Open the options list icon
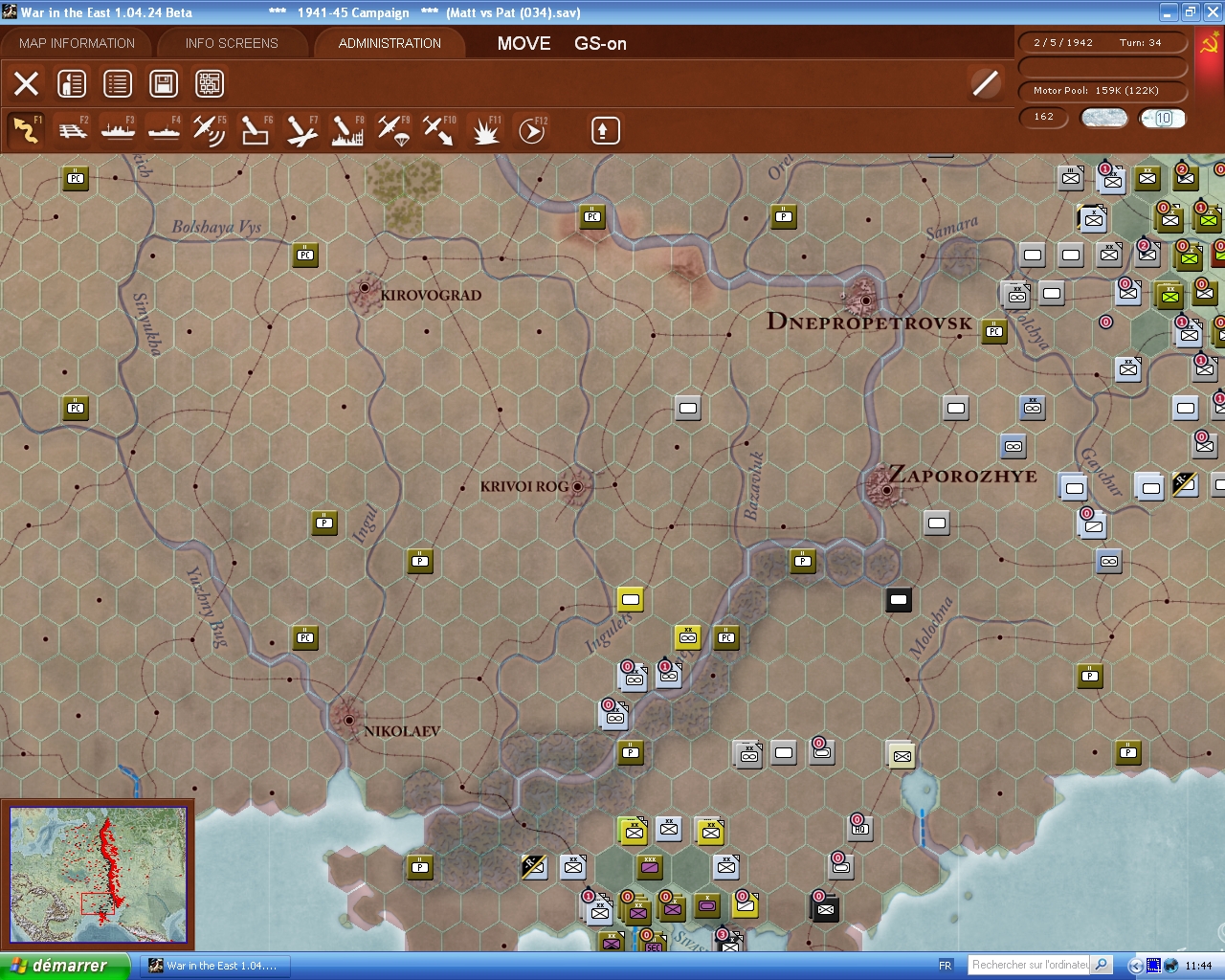Image resolution: width=1225 pixels, height=980 pixels. (118, 83)
